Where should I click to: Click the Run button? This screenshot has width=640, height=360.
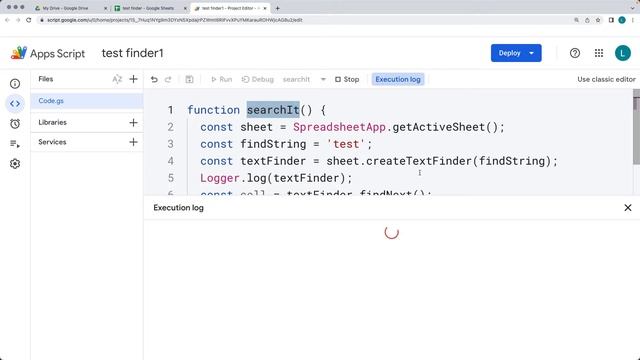tap(222, 79)
